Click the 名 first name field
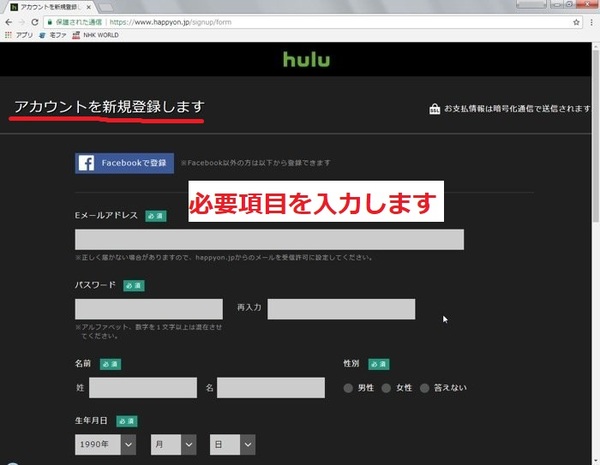The width and height of the screenshot is (600, 465). coord(271,387)
